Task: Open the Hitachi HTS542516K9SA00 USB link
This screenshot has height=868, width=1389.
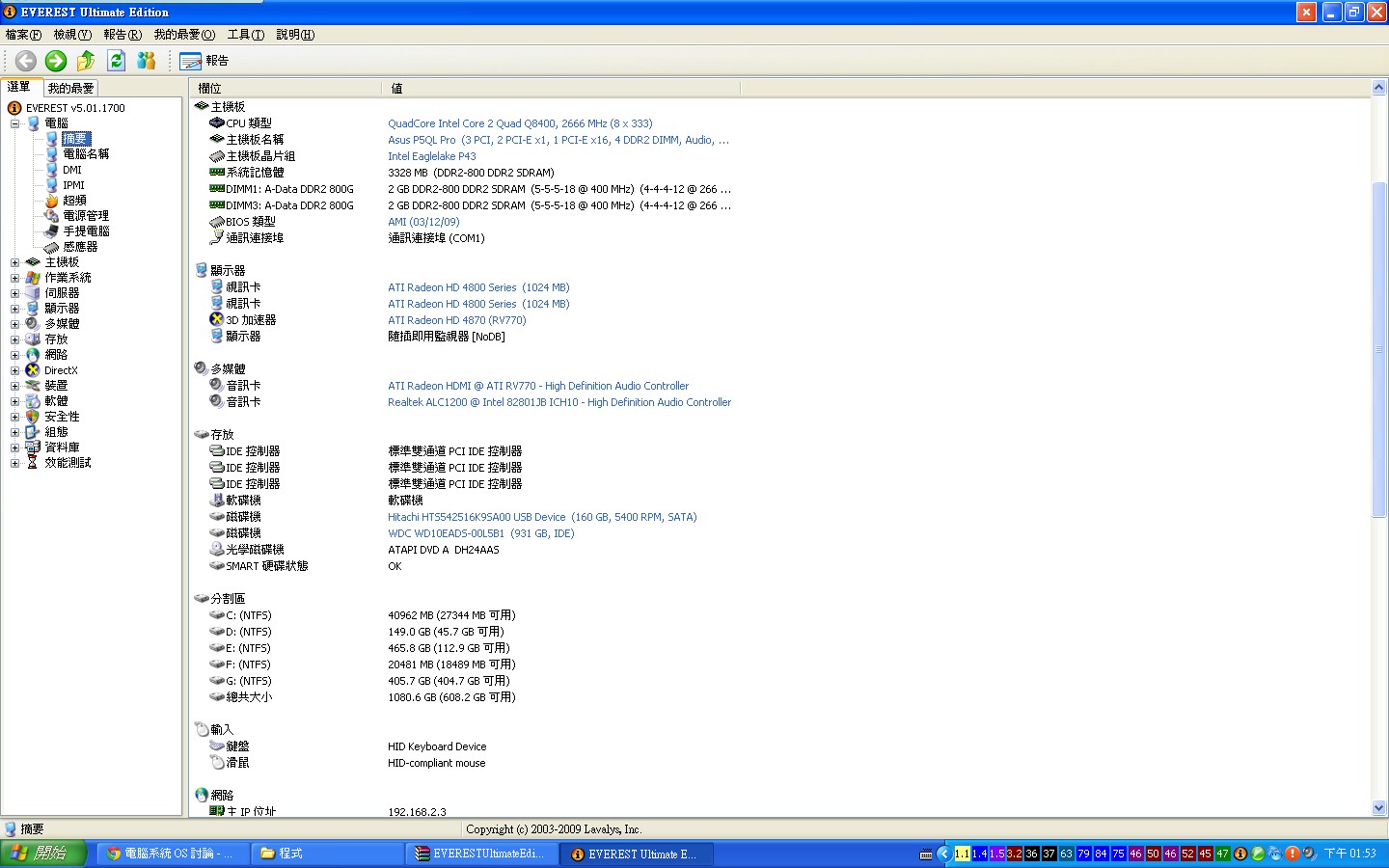Action: pyautogui.click(x=542, y=517)
